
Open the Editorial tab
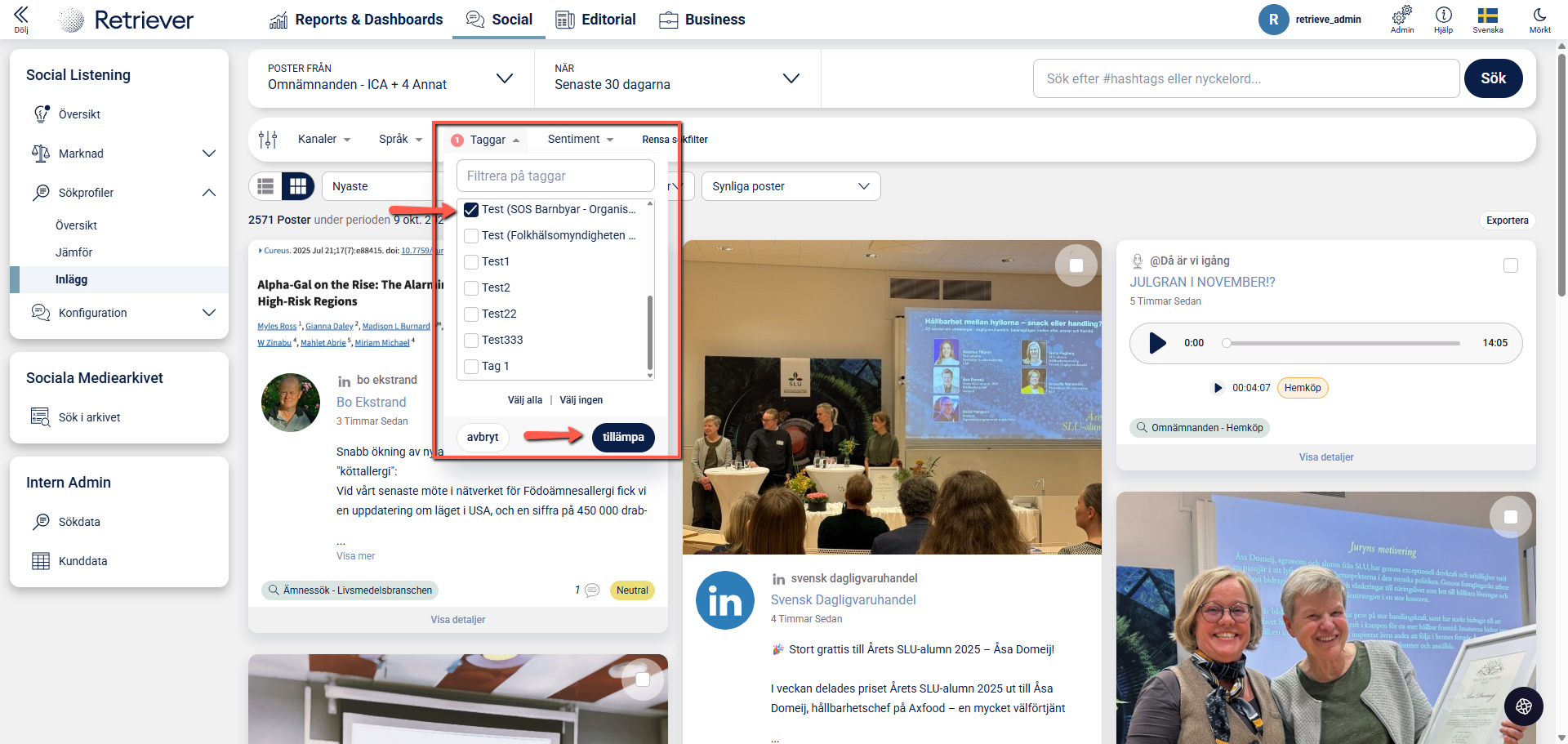[595, 20]
